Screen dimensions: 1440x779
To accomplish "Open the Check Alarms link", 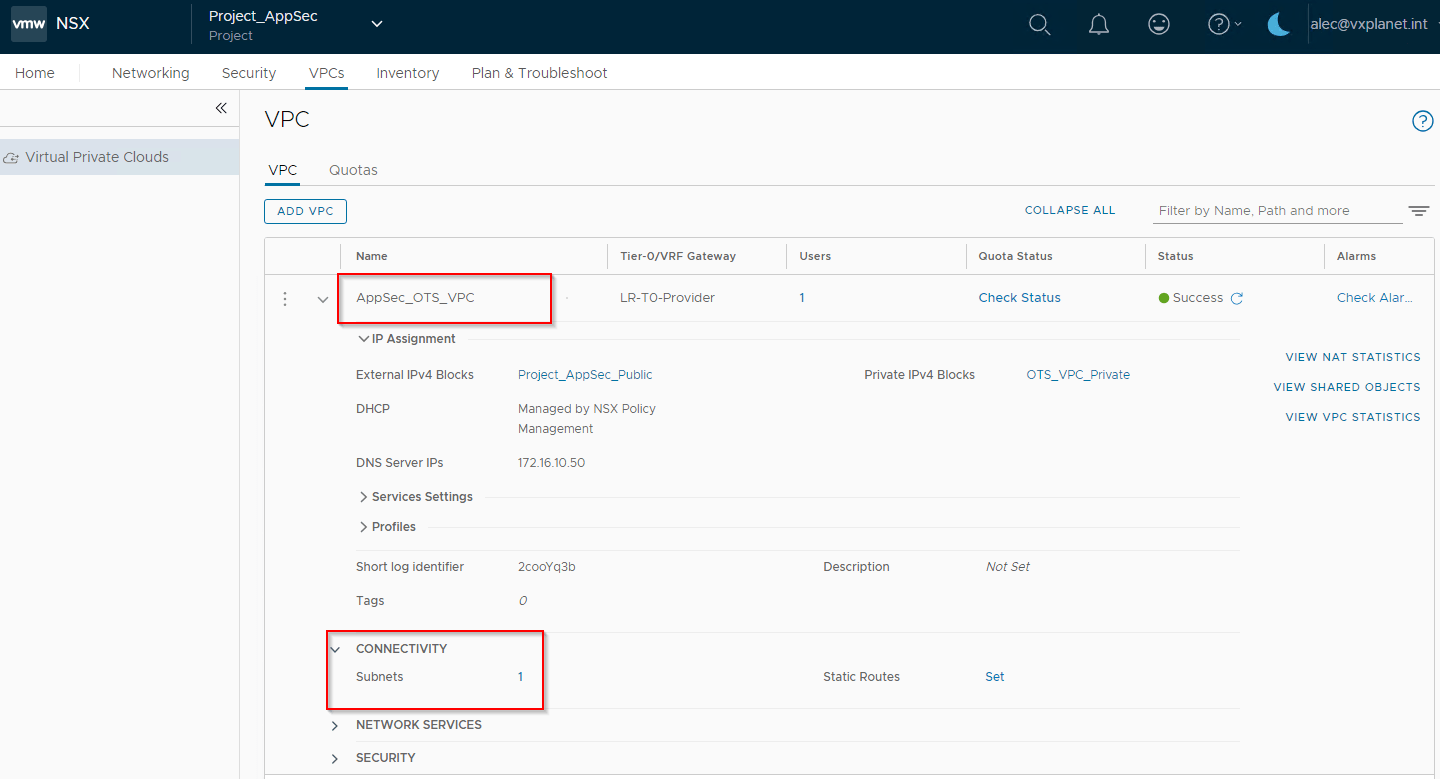I will click(x=1375, y=298).
